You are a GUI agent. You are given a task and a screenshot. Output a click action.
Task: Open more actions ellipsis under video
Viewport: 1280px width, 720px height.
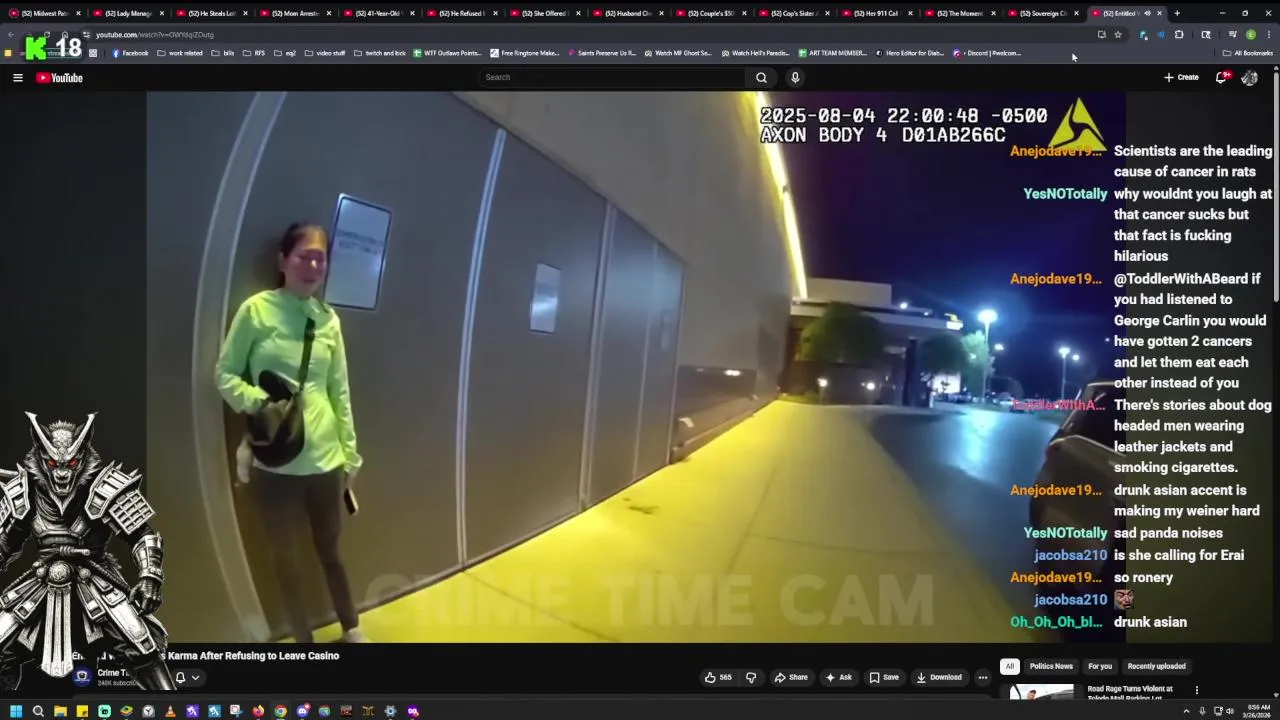pos(982,677)
